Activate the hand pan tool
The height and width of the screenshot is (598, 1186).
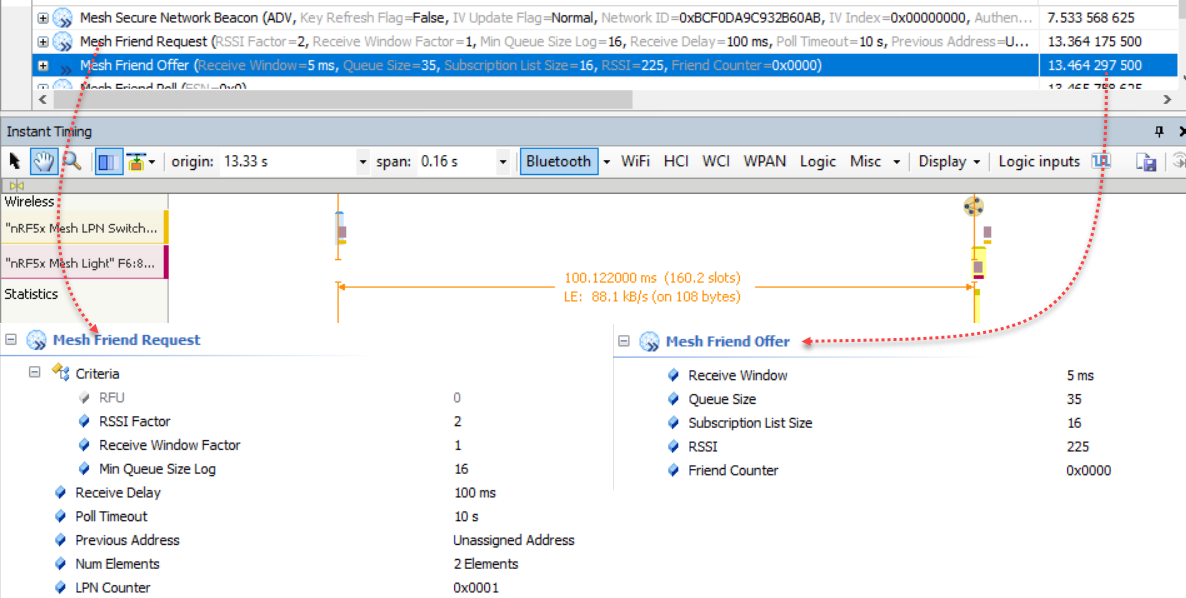[x=43, y=162]
